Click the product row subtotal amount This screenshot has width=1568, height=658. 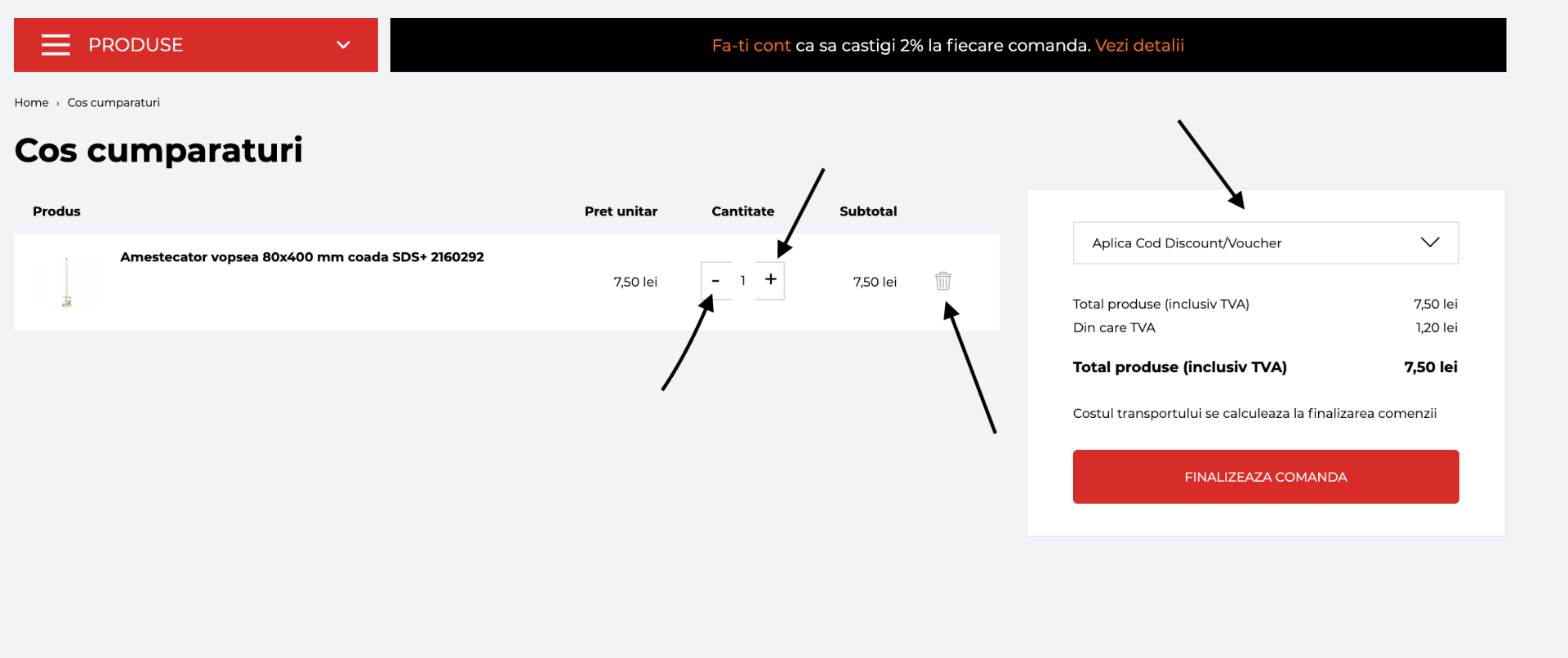(875, 282)
